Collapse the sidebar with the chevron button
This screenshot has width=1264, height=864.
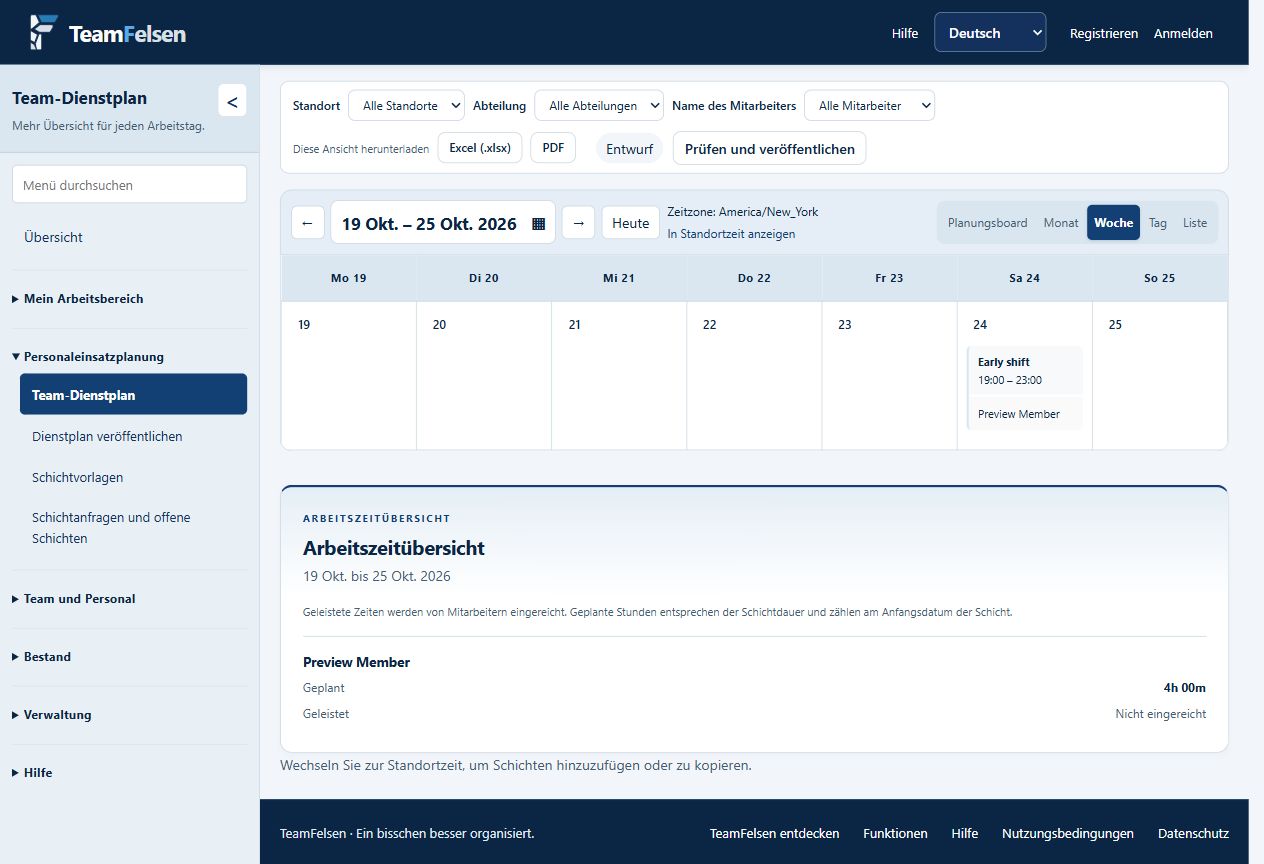click(232, 100)
